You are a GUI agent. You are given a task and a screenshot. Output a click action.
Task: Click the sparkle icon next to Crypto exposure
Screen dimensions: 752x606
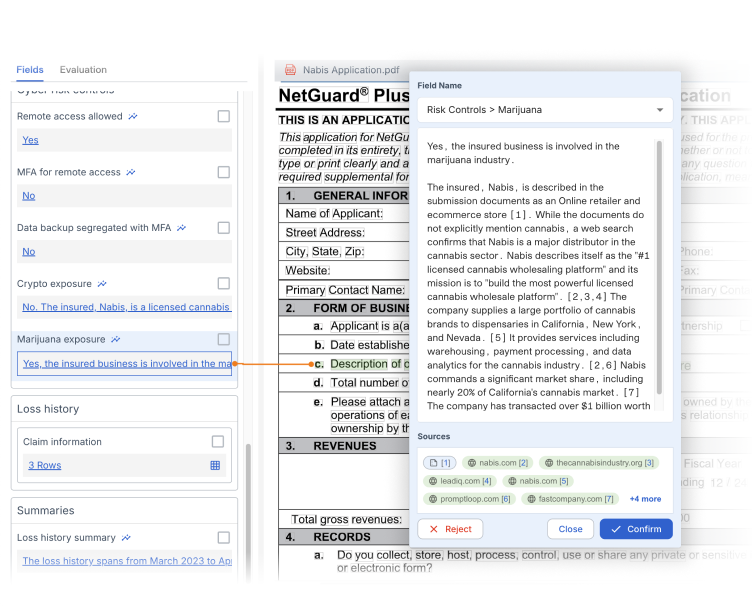[x=102, y=284]
